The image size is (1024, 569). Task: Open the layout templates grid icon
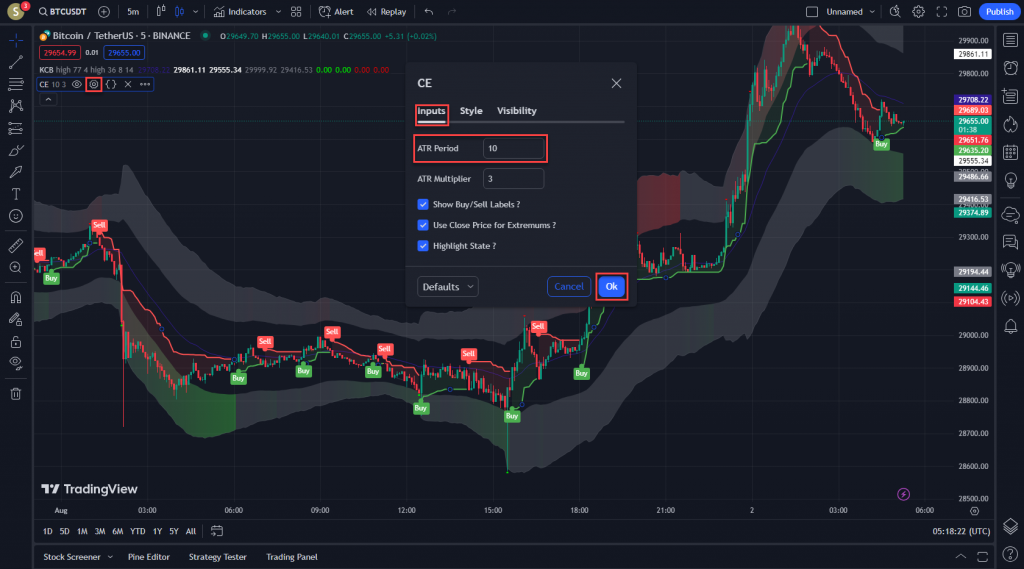296,12
